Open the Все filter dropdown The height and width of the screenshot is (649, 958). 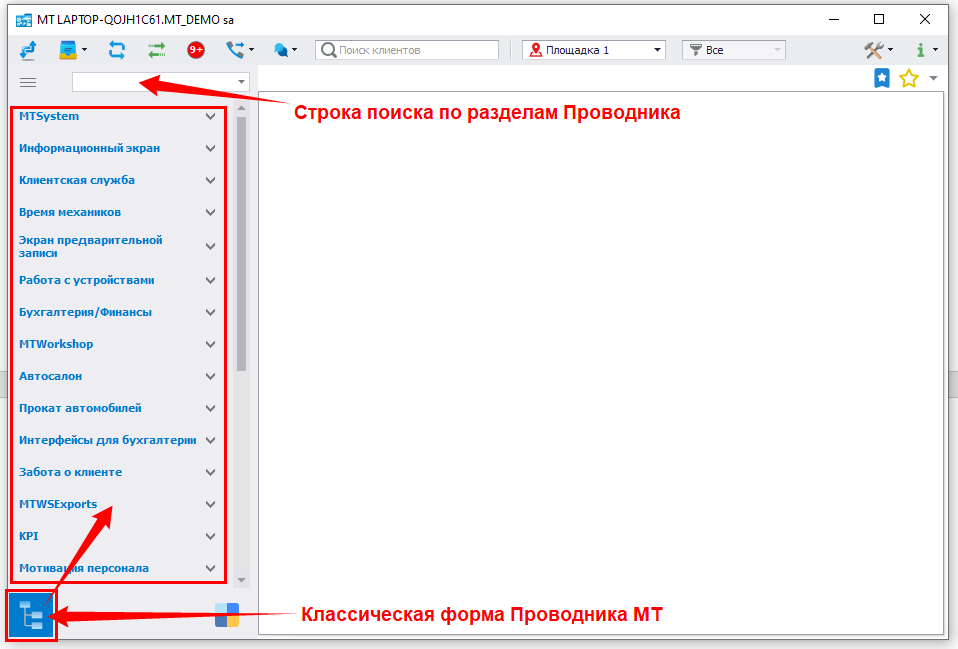click(733, 50)
